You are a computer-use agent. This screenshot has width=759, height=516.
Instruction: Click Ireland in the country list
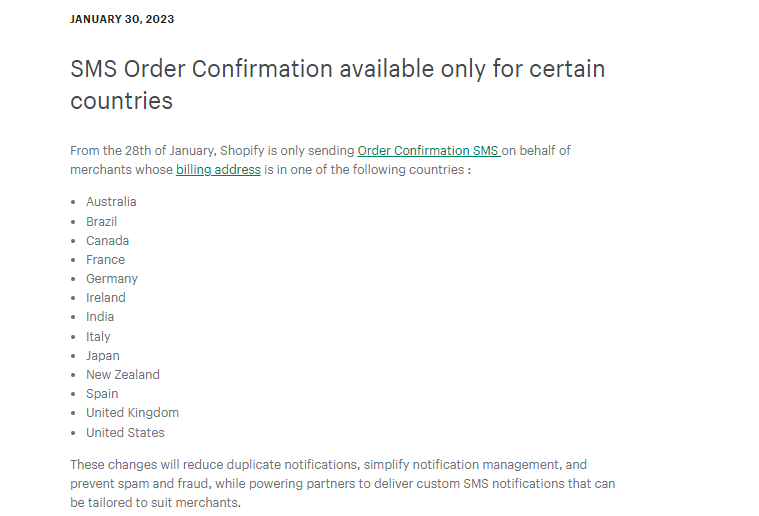pos(105,298)
